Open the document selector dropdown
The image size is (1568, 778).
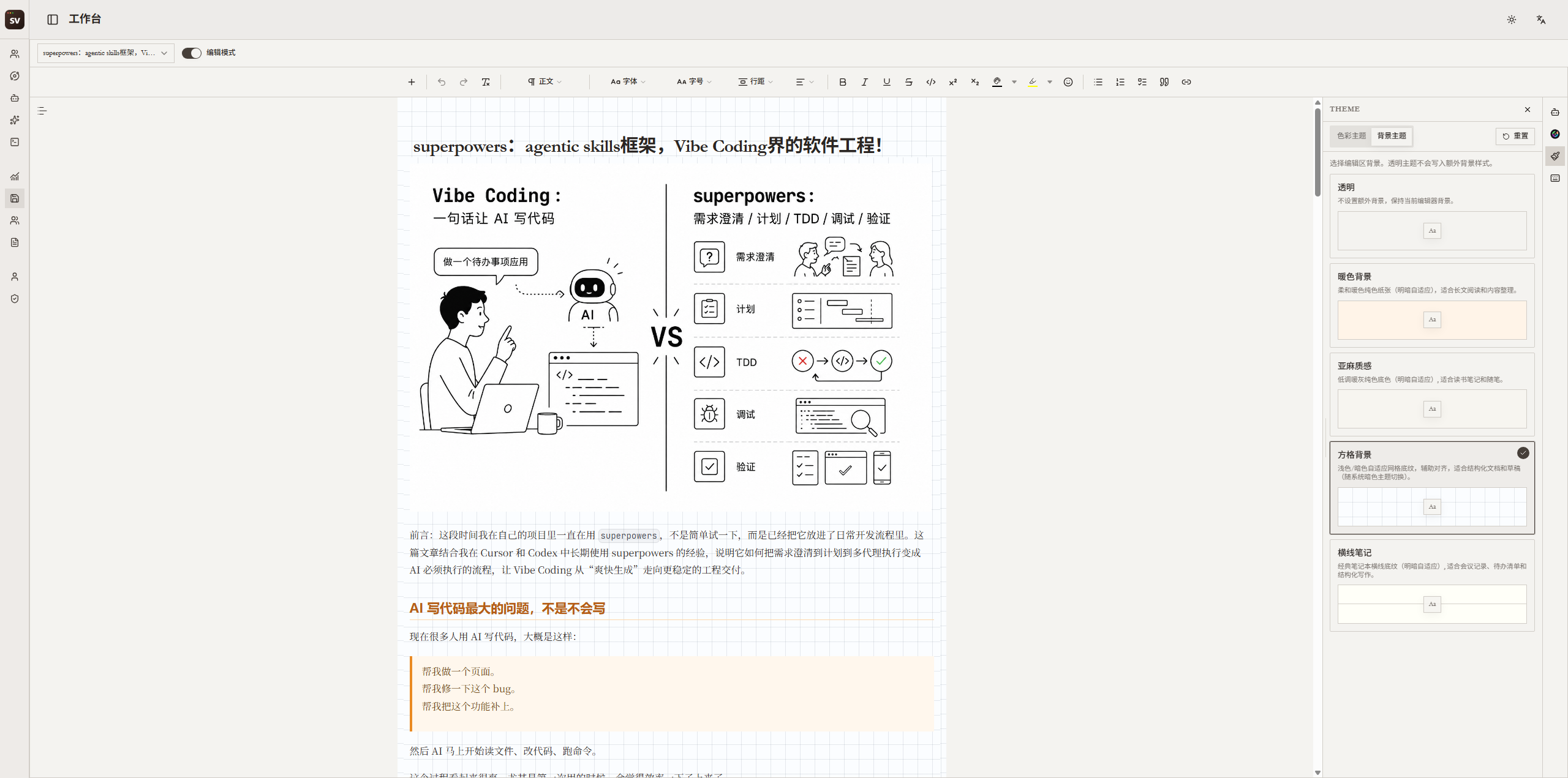(x=105, y=53)
